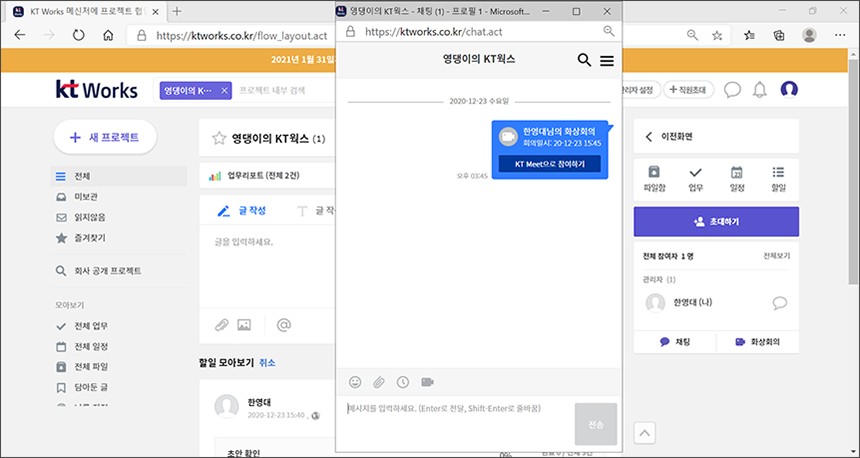Attach a file in the post editor
This screenshot has width=860, height=458.
[221, 325]
